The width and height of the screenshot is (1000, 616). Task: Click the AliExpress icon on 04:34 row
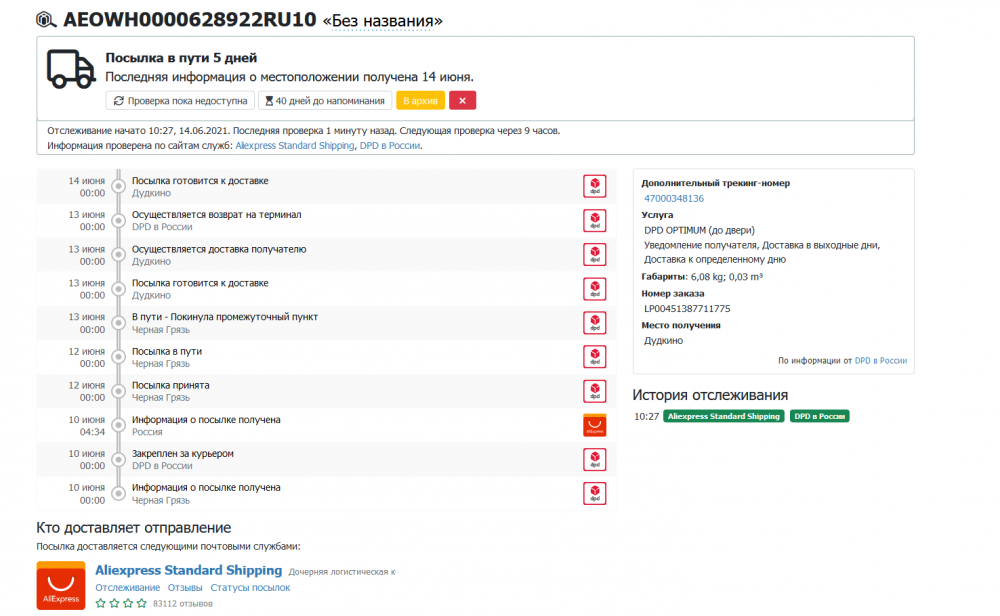[x=595, y=425]
